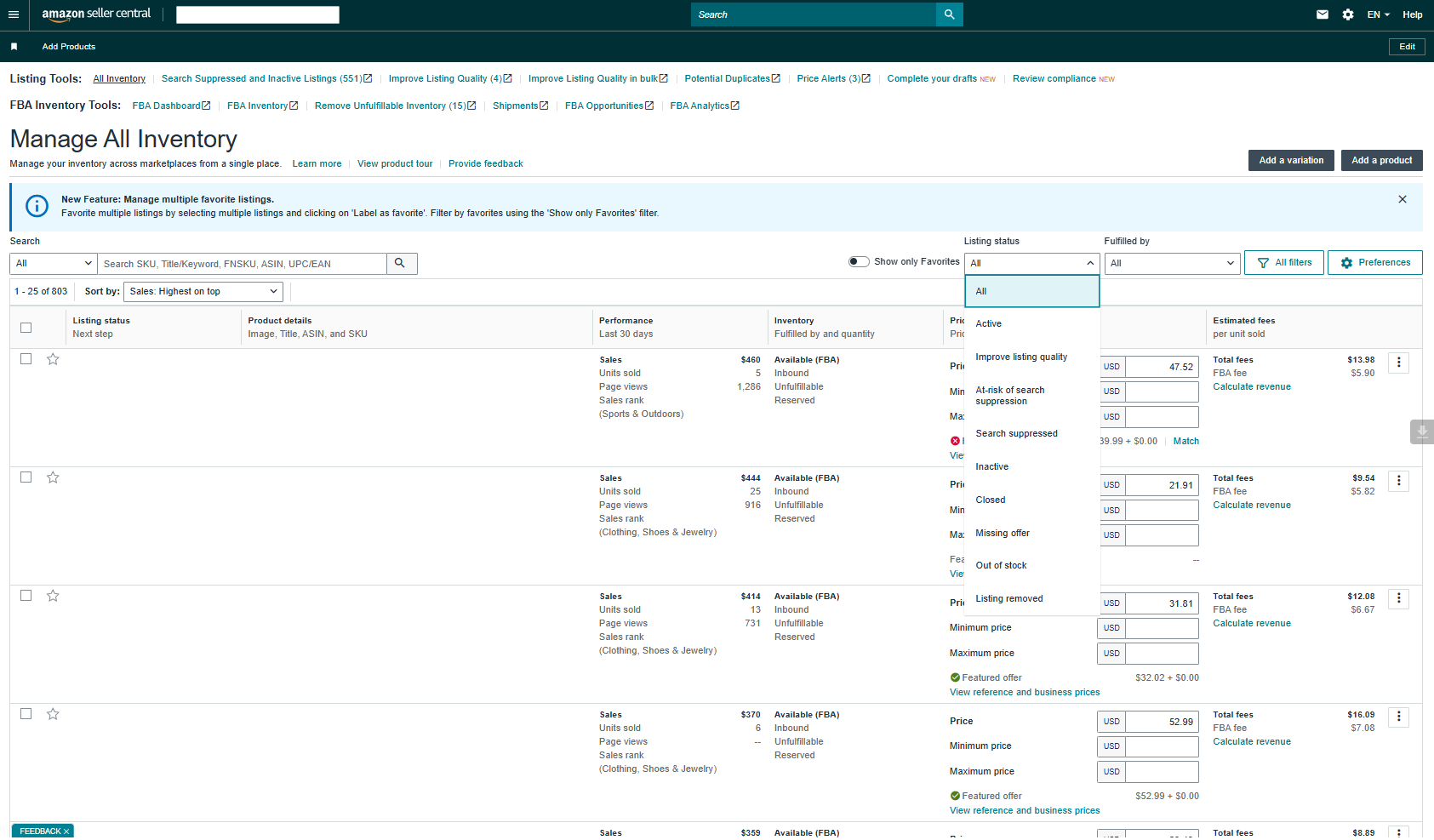Choose Missing offer status option
Viewport: 1434px width, 840px height.
[x=1032, y=534]
